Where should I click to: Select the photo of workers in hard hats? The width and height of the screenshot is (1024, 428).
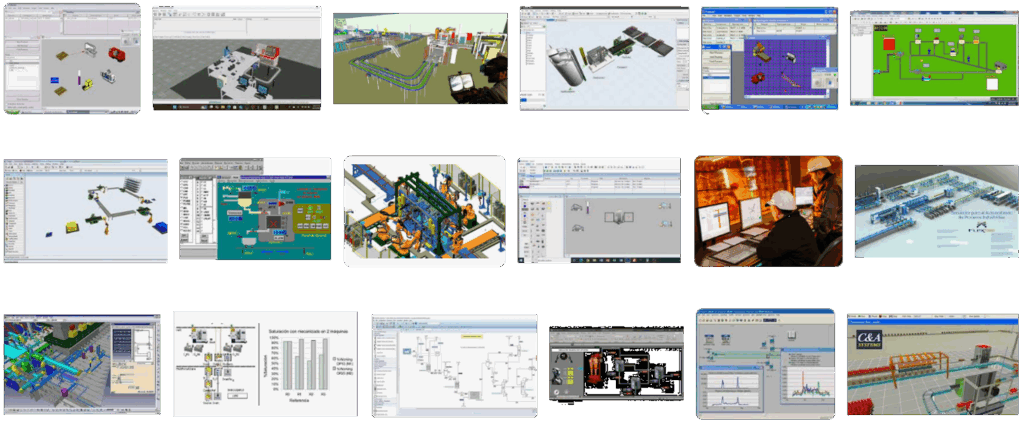tap(768, 211)
